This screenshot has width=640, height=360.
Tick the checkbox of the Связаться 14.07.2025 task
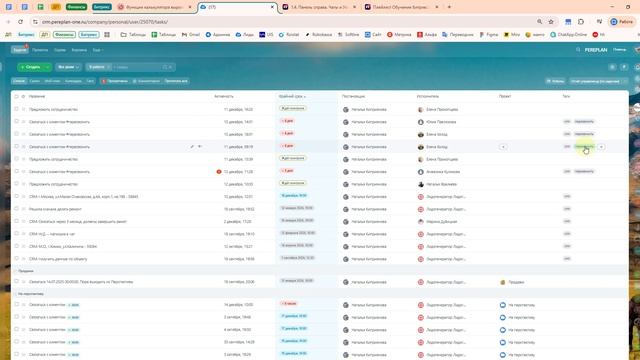click(16, 281)
